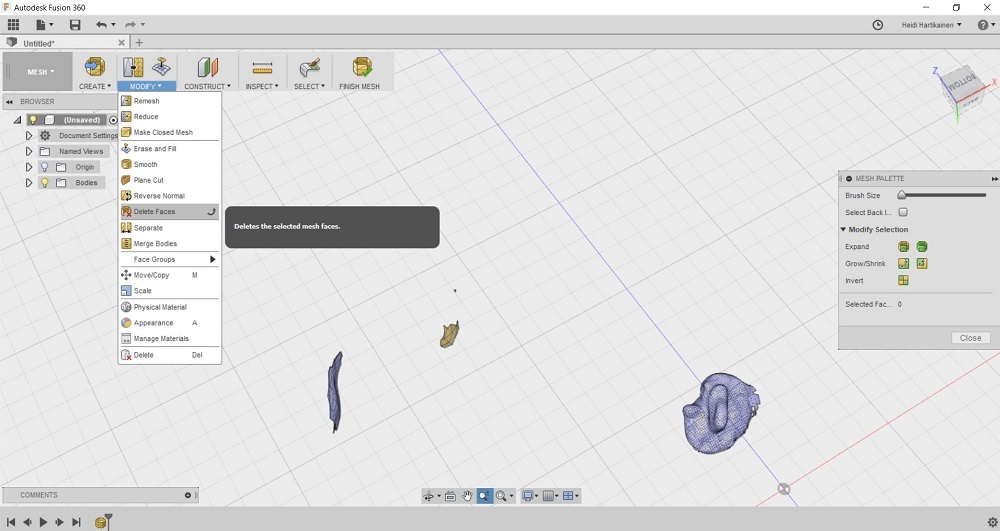Click the Invert selection icon
The image size is (1000, 531).
(x=903, y=280)
